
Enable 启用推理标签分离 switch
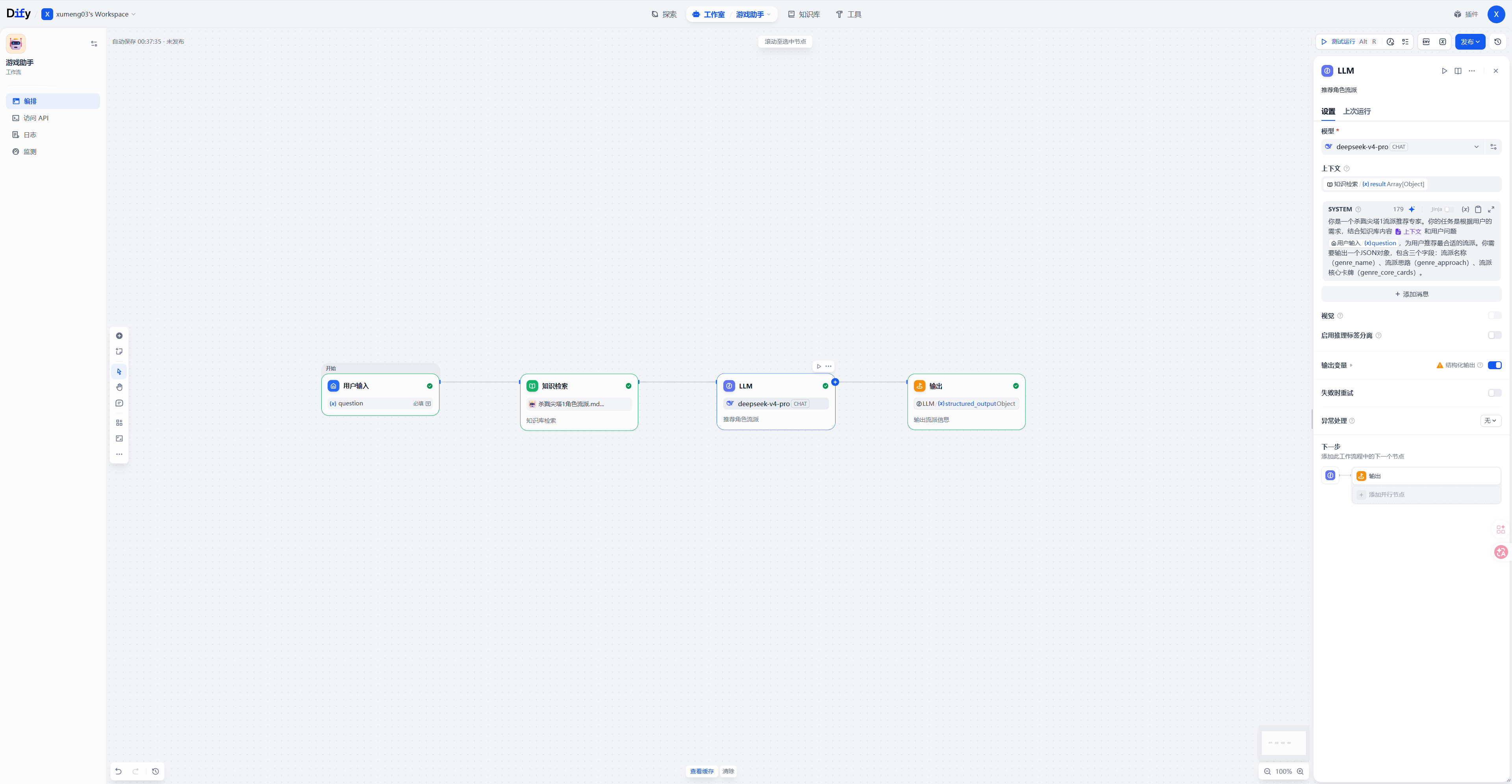click(1494, 335)
